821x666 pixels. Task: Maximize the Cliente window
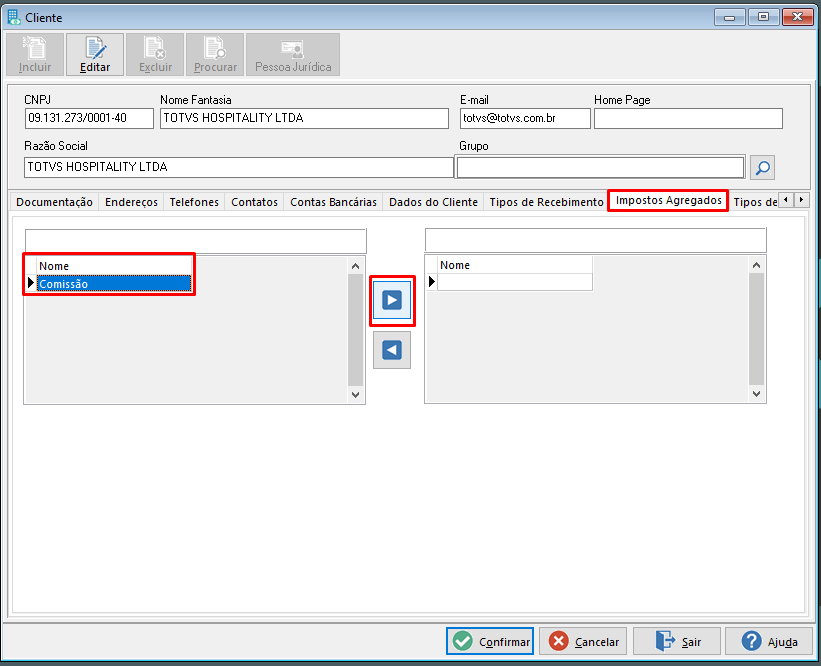click(763, 17)
